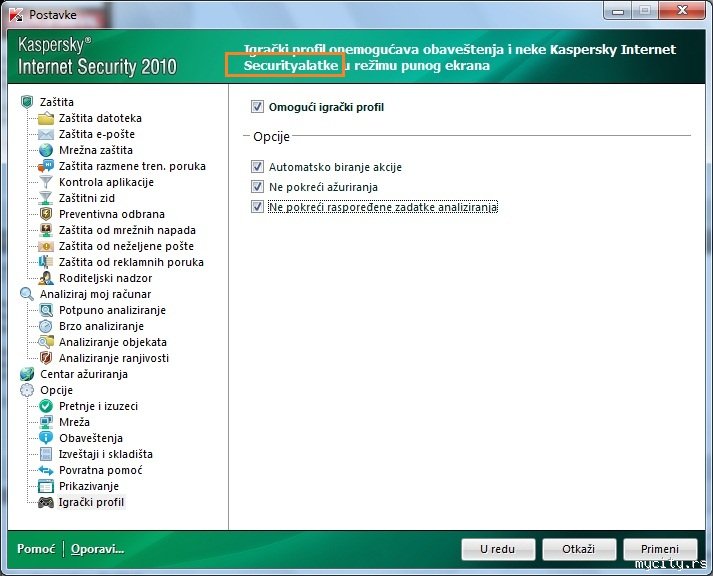
Task: Click the Zaštita razmene tren. poruka chat icon
Action: [46, 166]
